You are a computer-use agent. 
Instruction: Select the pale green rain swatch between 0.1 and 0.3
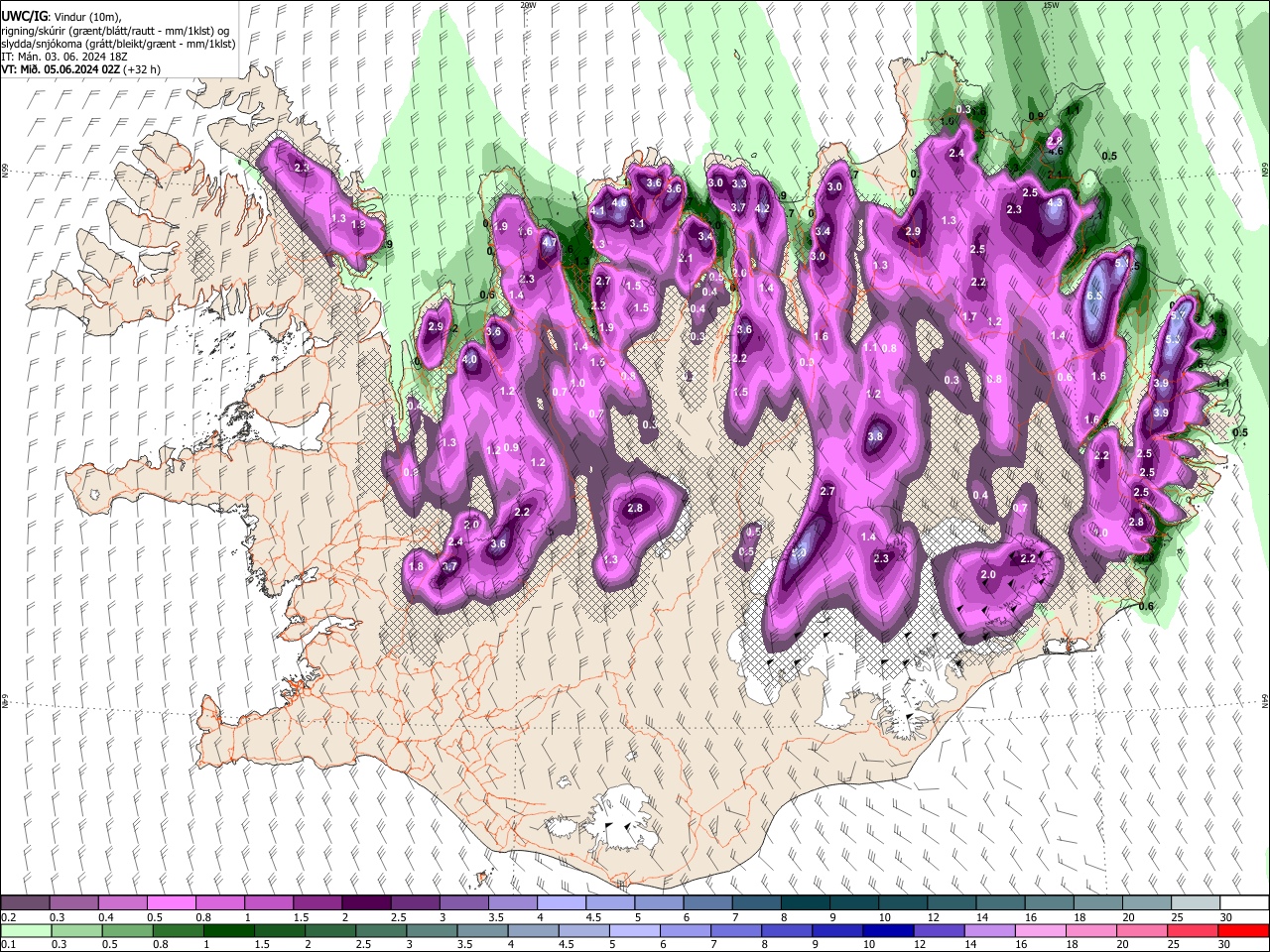click(25, 930)
